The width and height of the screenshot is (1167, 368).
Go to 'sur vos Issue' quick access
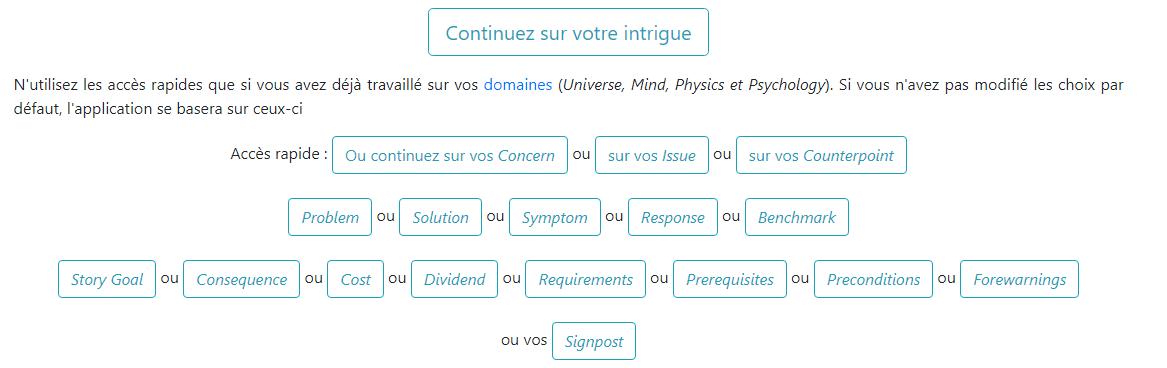click(652, 155)
